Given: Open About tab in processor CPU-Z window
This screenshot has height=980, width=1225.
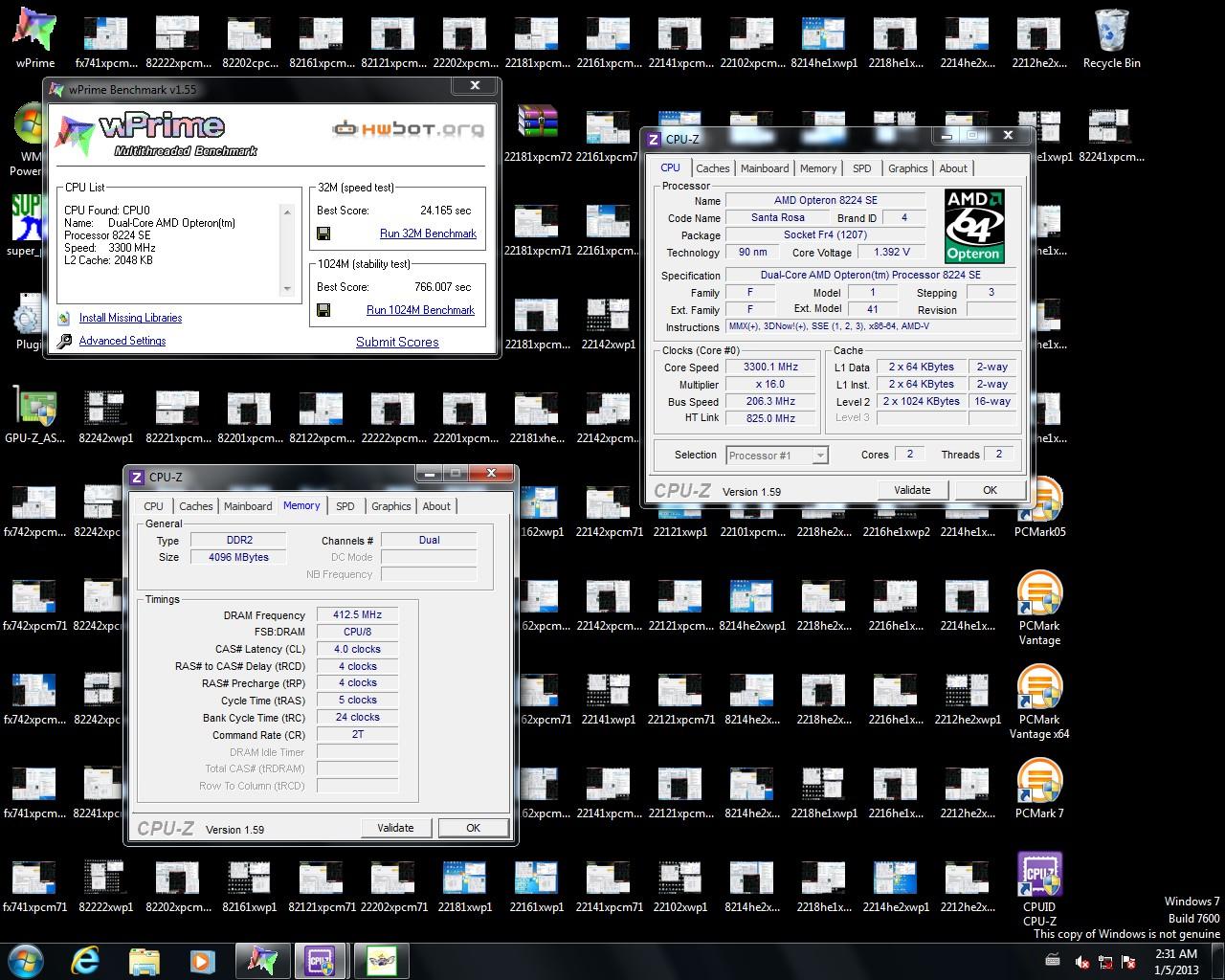Looking at the screenshot, I should pyautogui.click(x=953, y=168).
